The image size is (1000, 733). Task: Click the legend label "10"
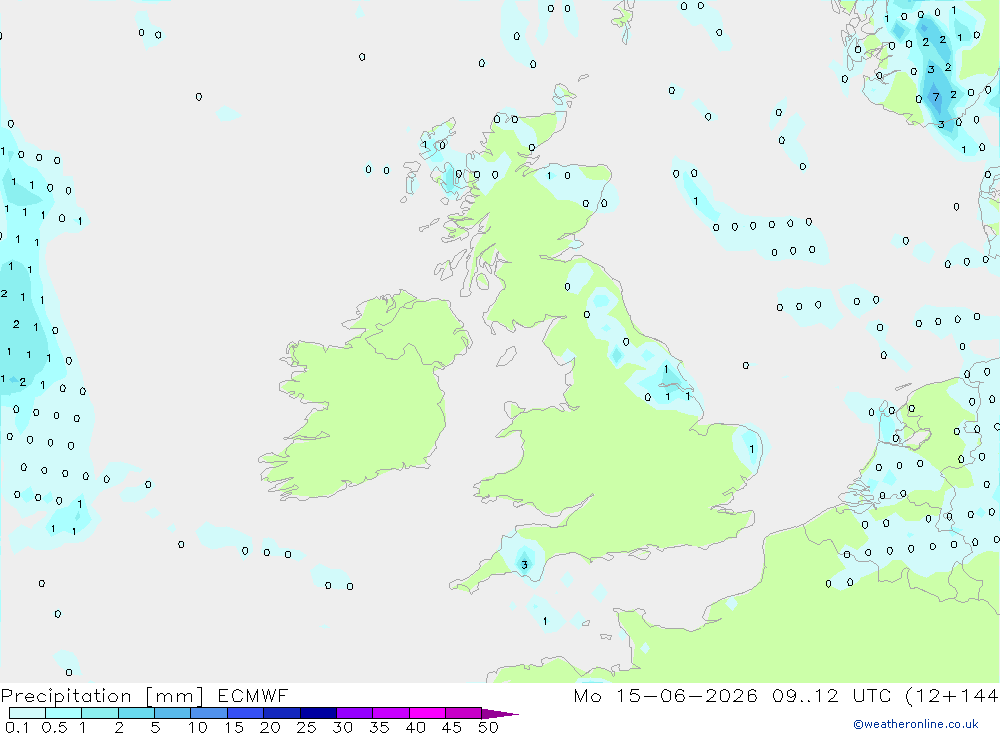[198, 727]
